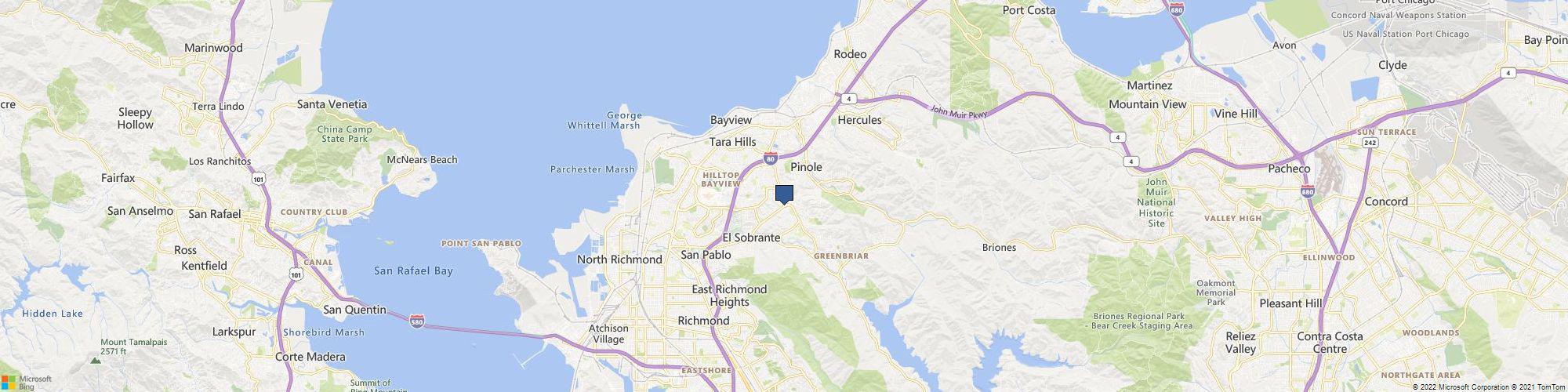
Task: Click the China Camp State Park label
Action: 345,134
